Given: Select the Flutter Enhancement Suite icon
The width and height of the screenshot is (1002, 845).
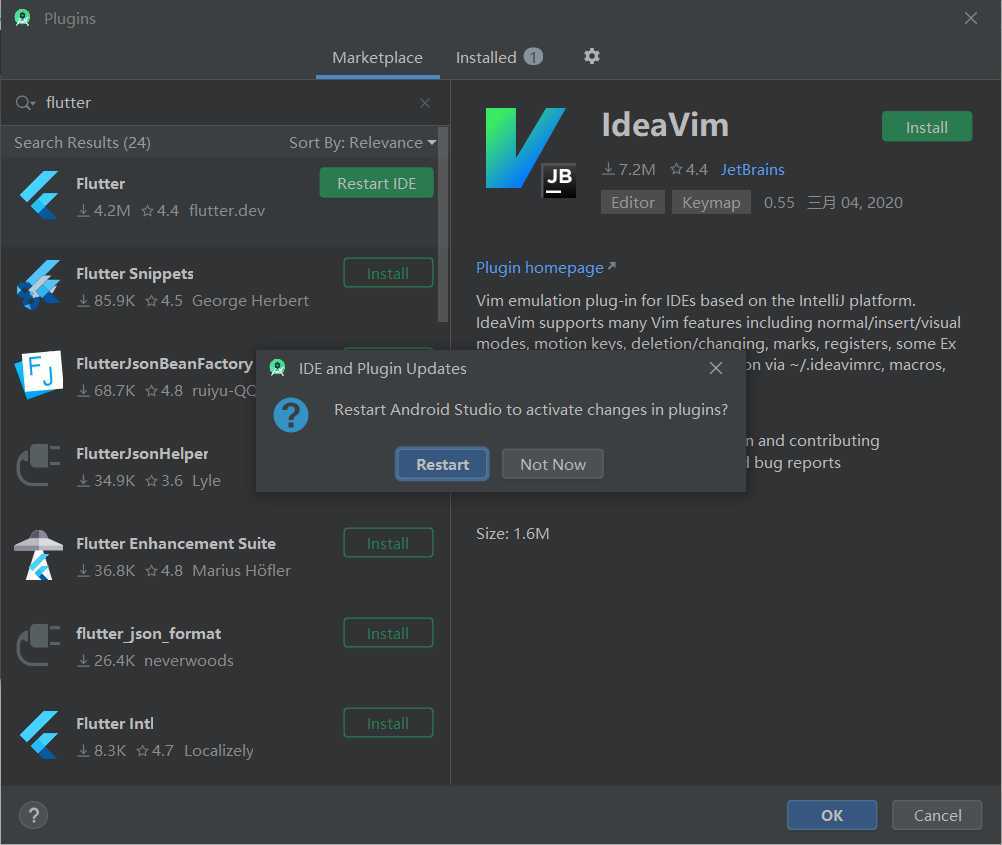Looking at the screenshot, I should click(38, 555).
